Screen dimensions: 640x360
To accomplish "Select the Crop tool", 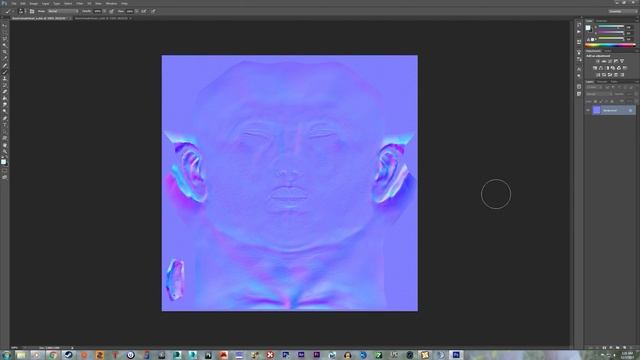I will (x=5, y=52).
